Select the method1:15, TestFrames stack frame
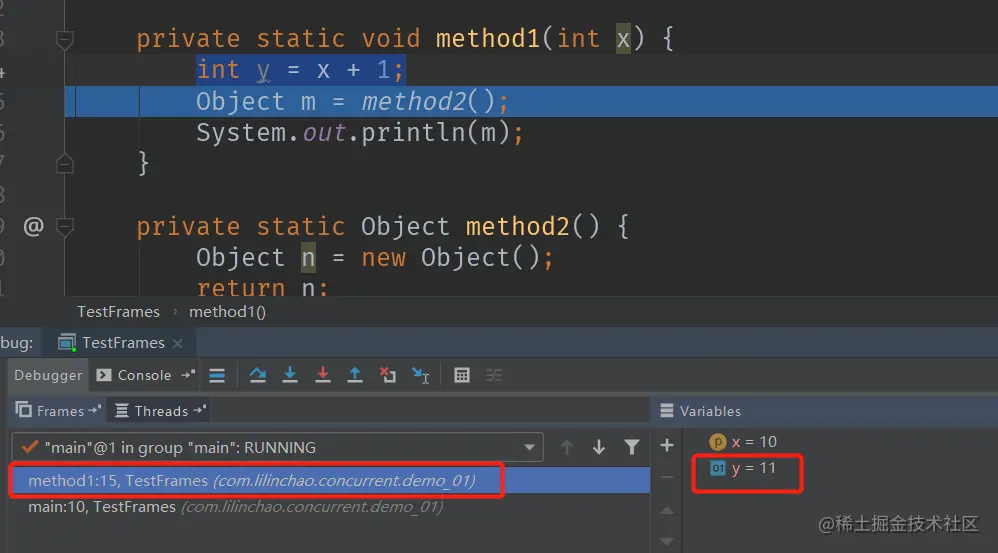Screen dimensions: 998x553 [x=330, y=480]
